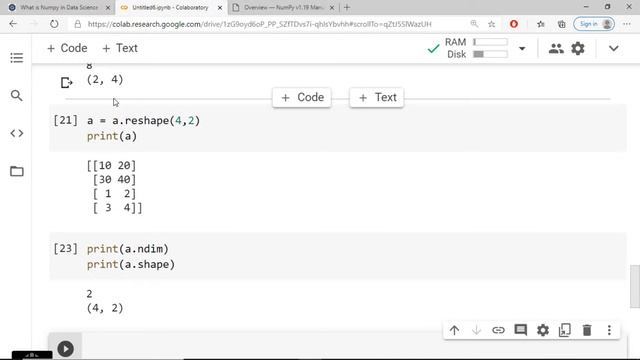Screen dimensions: 640x360
Task: Reload the current page
Action: (54, 24)
